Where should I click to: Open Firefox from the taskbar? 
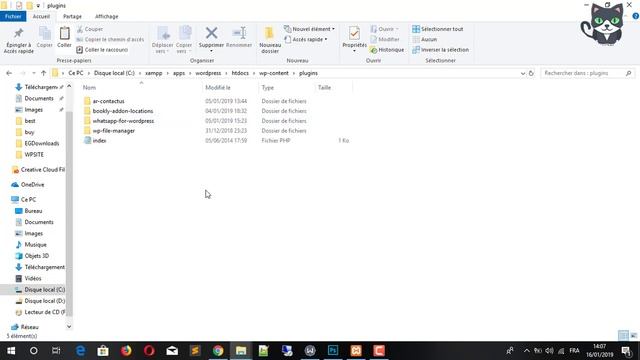pos(126,351)
